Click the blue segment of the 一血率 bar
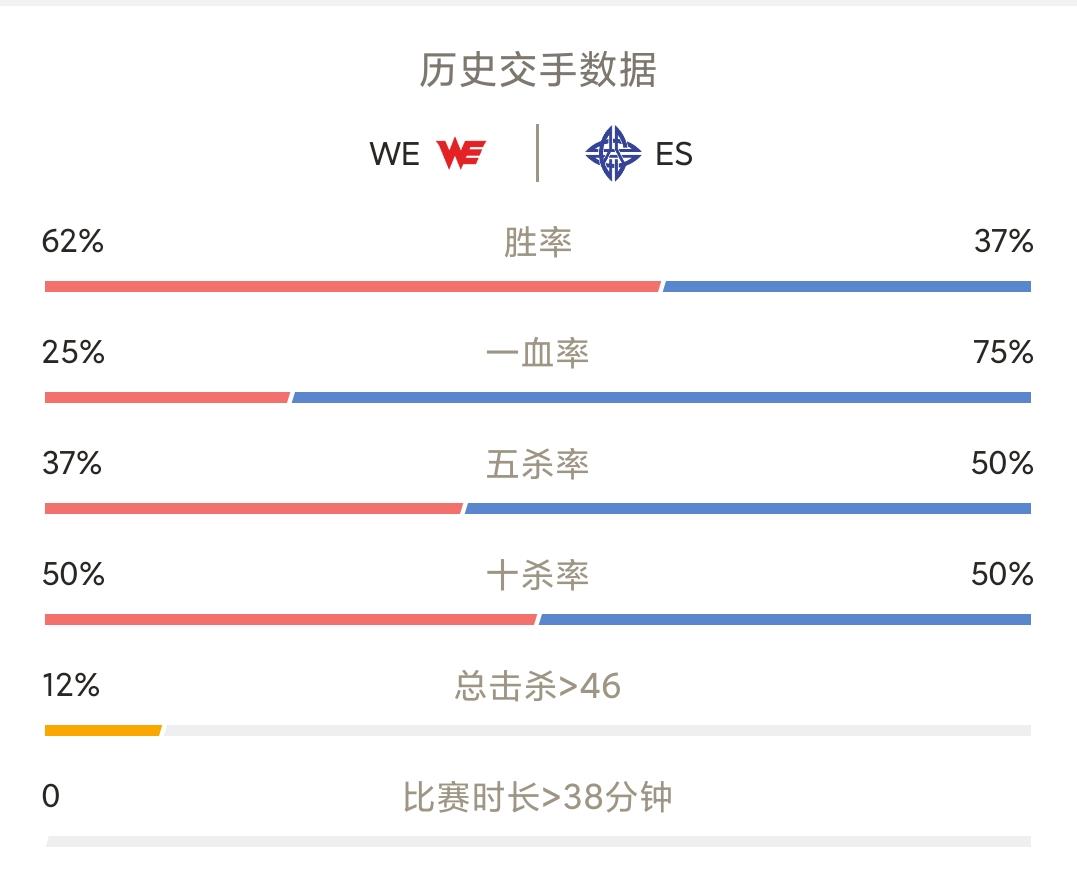The height and width of the screenshot is (877, 1077). tap(660, 398)
